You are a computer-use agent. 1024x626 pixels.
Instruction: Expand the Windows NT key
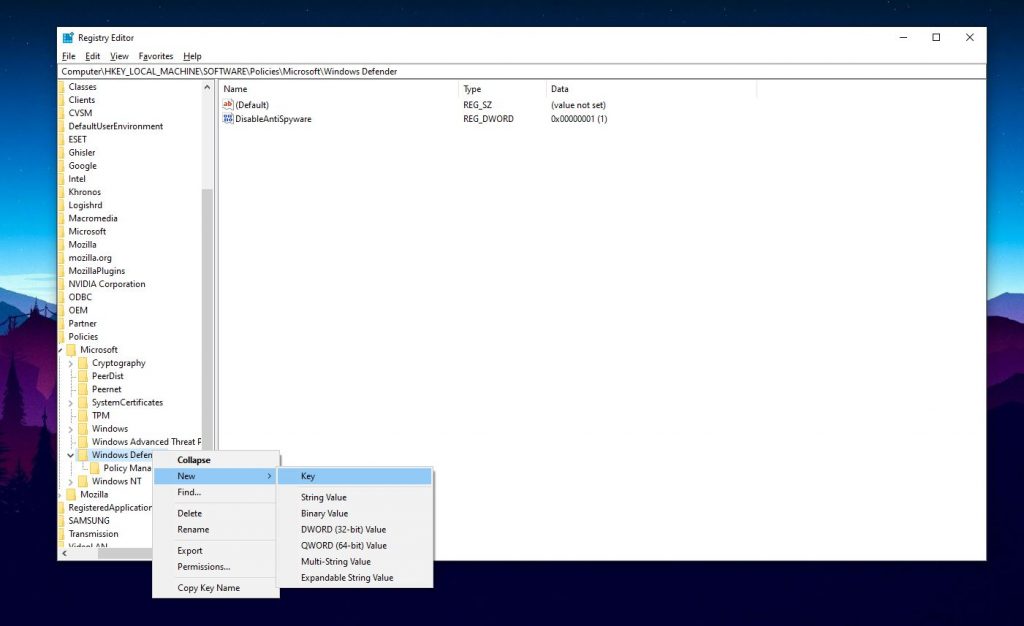tap(71, 482)
